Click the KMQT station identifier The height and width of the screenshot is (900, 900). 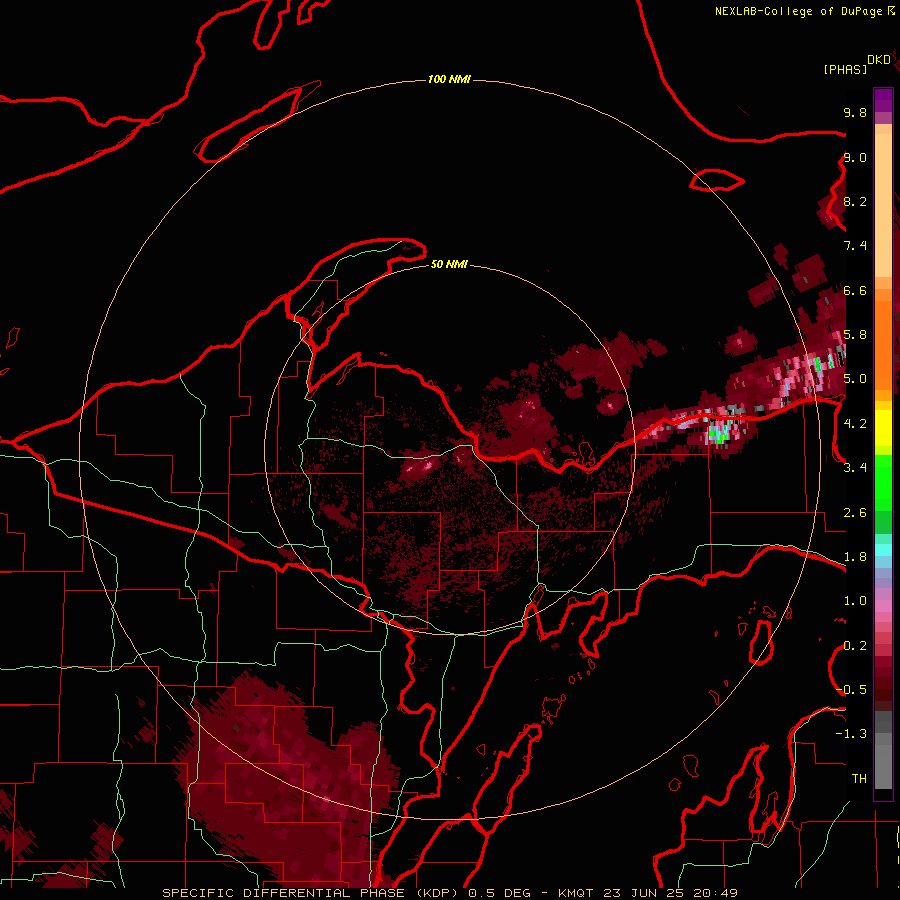pos(575,893)
